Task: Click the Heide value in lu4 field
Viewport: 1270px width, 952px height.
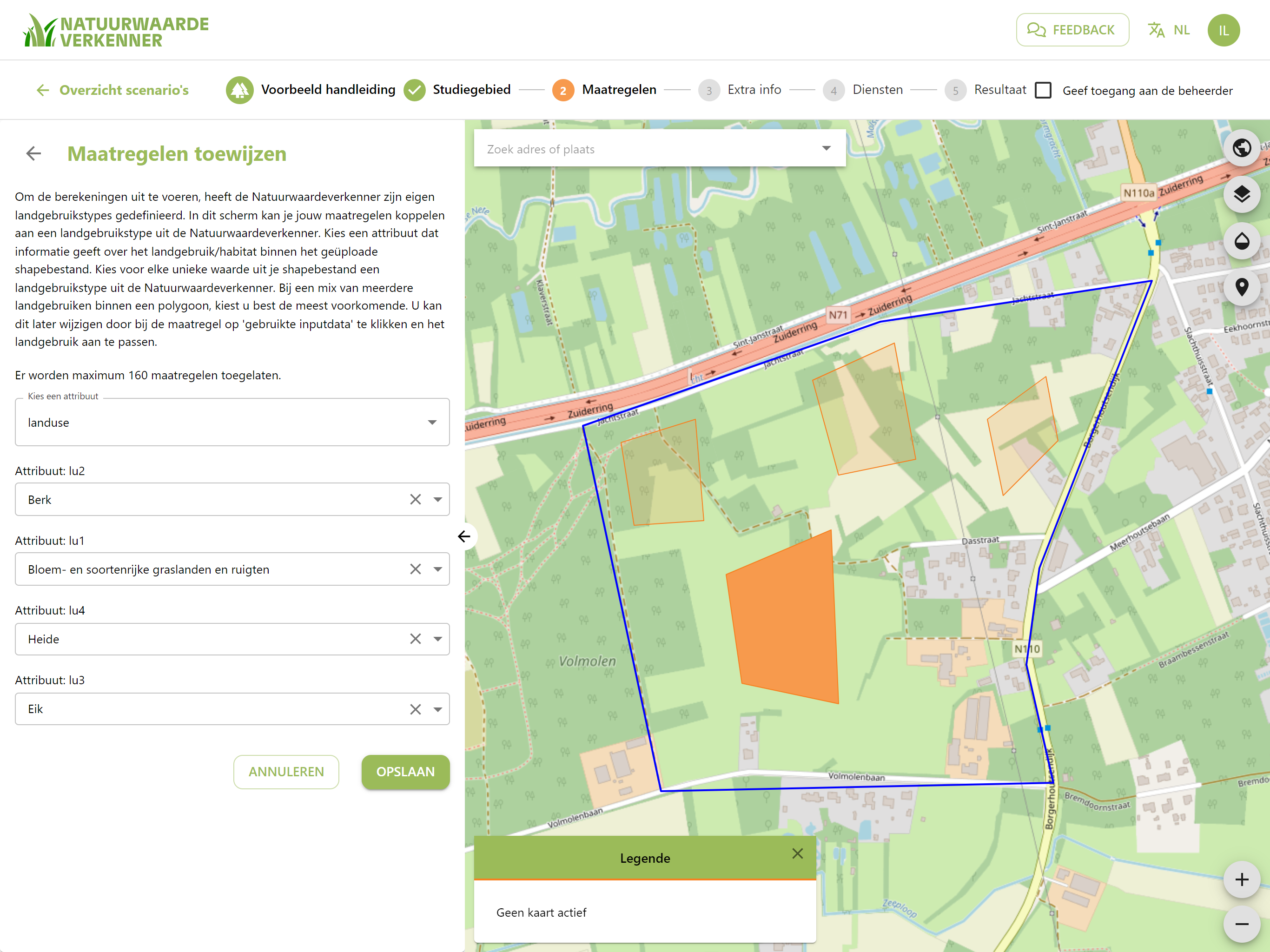Action: [x=43, y=639]
